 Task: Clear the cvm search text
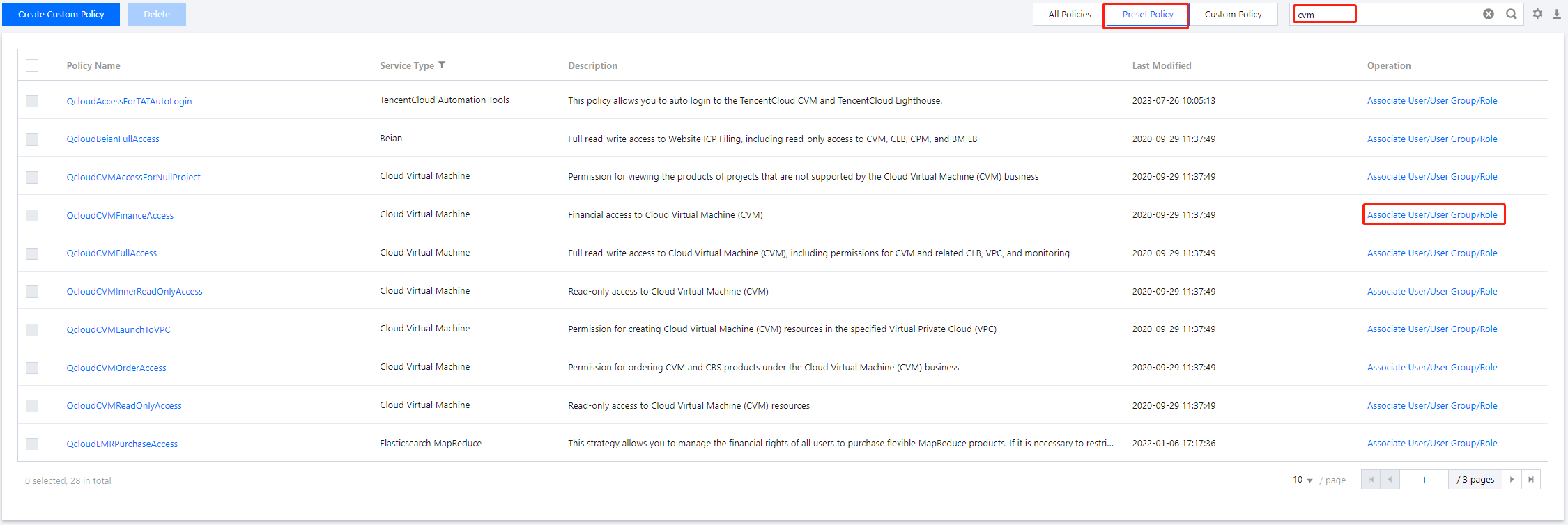1488,14
